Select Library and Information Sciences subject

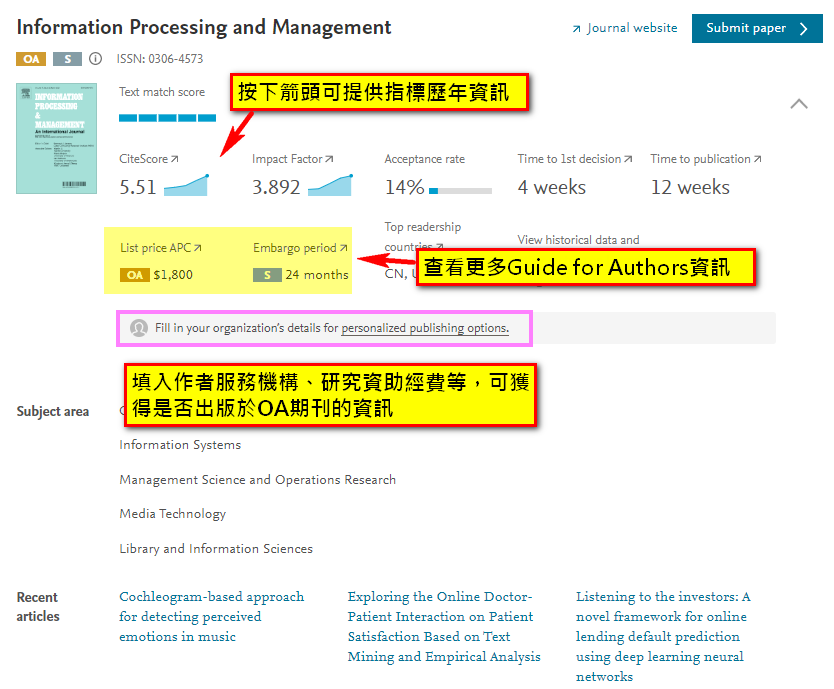click(x=216, y=549)
